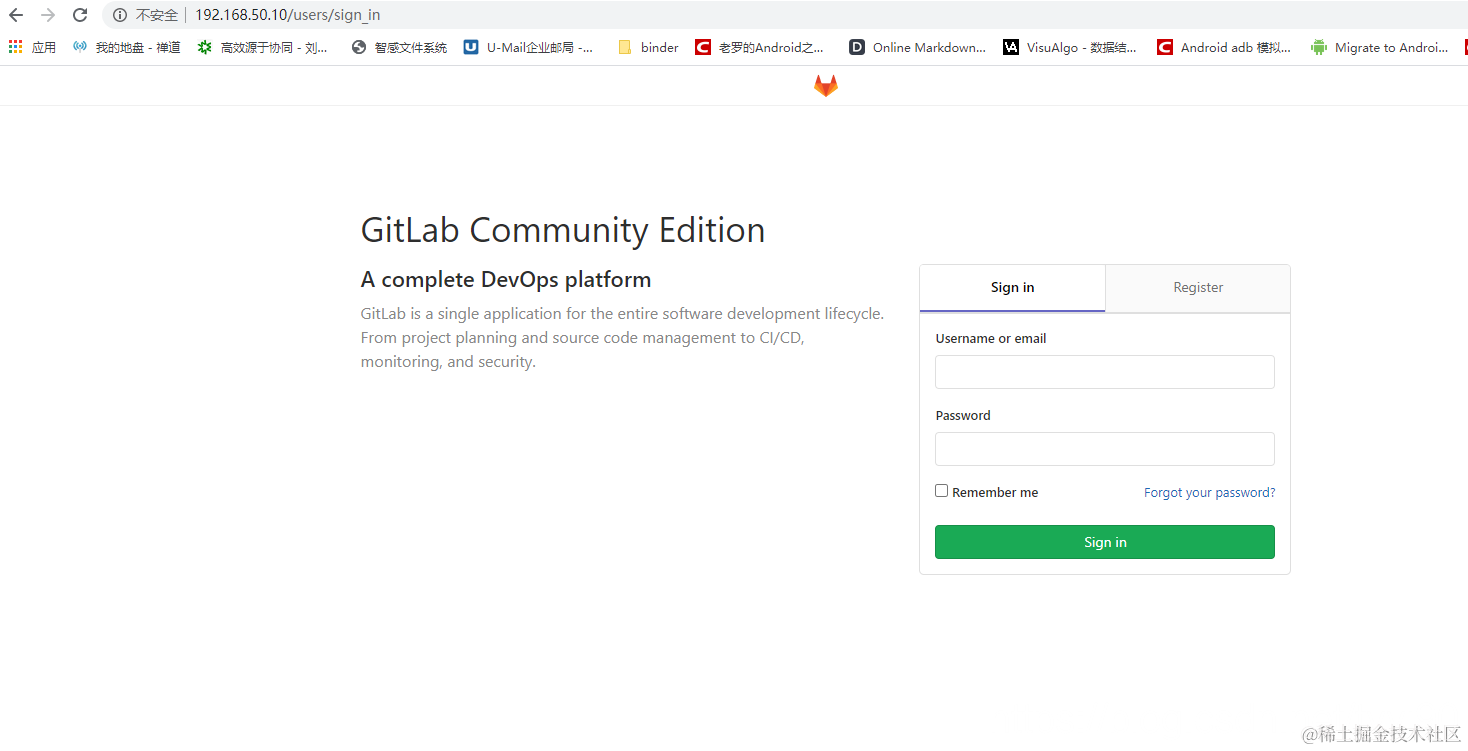Reload the page with the refresh icon
This screenshot has height=751, width=1468.
80,15
